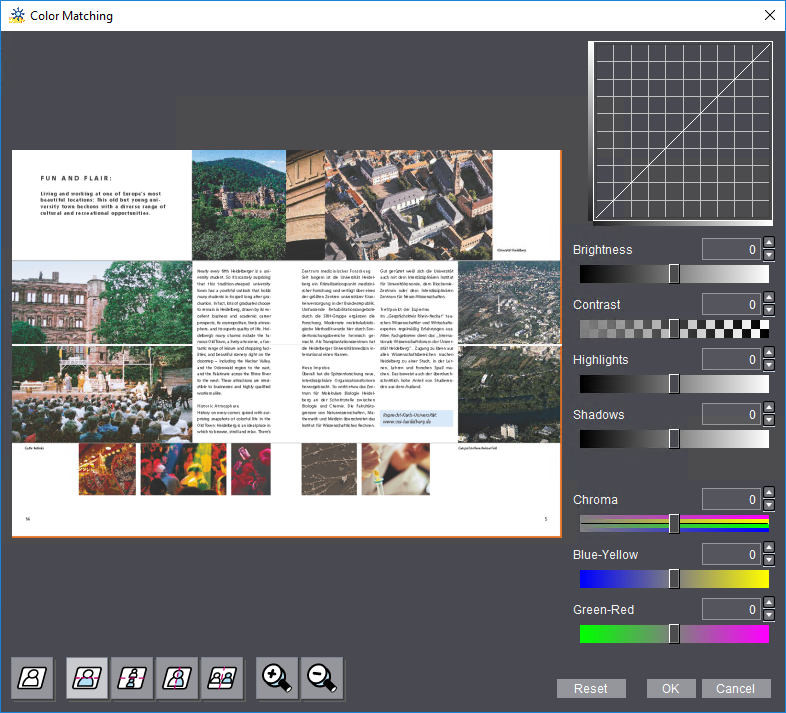Screen dimensions: 786x713
Task: Decrease Green-Red with the down arrow
Action: coord(768,615)
